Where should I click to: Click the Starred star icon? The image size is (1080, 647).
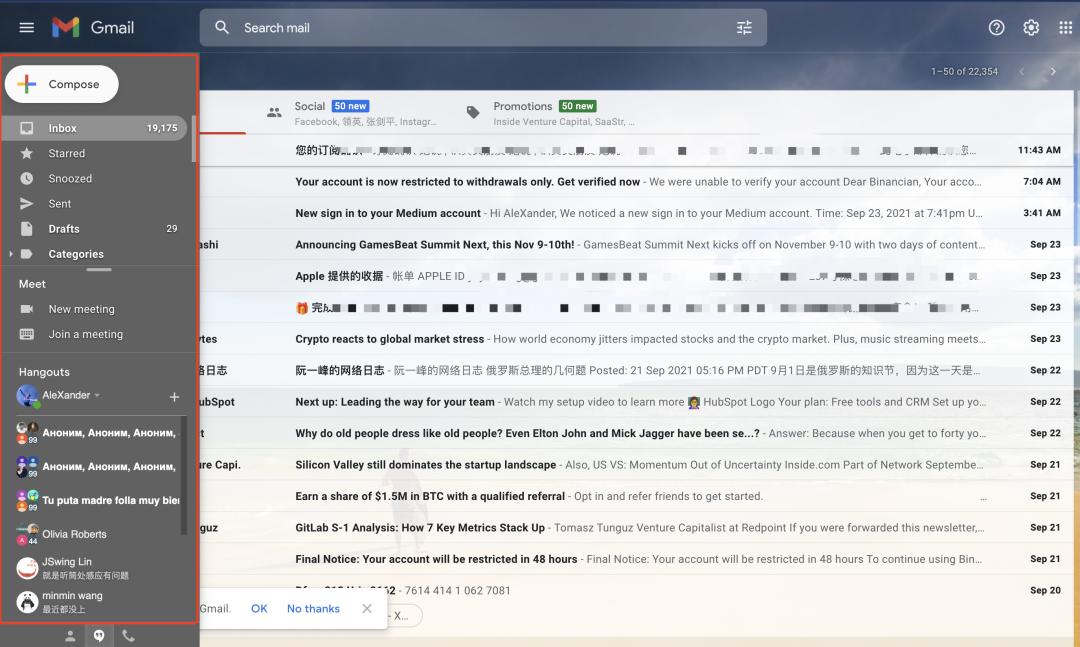(27, 153)
